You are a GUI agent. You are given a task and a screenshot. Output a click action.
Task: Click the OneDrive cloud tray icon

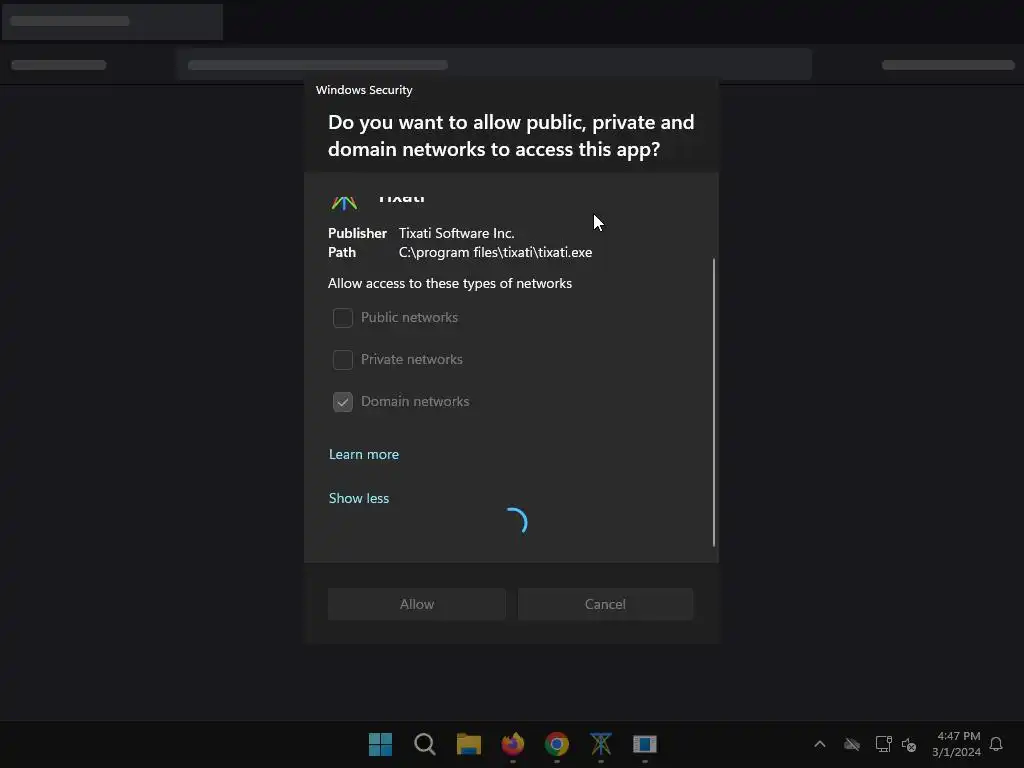click(852, 744)
